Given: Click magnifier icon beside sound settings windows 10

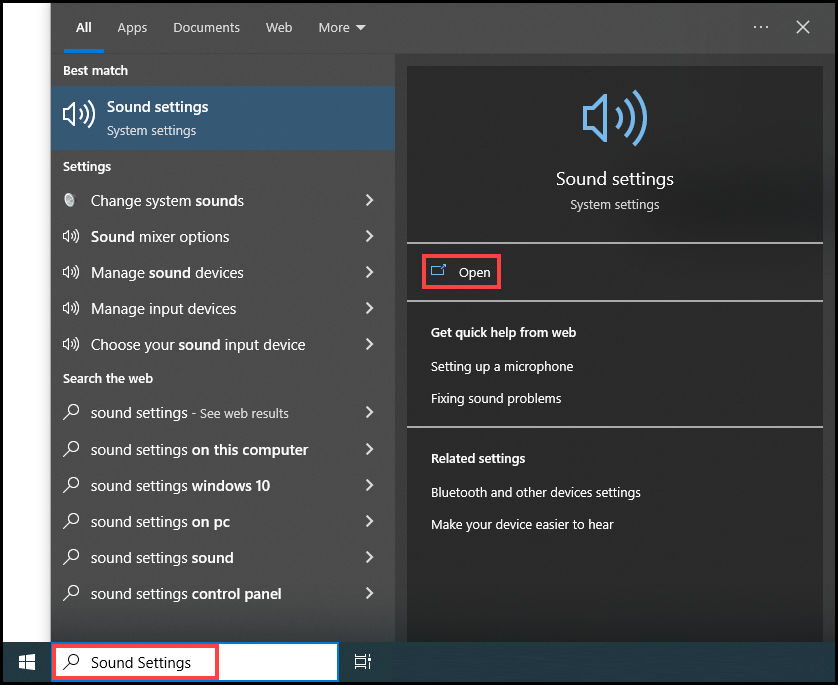Looking at the screenshot, I should pos(71,485).
